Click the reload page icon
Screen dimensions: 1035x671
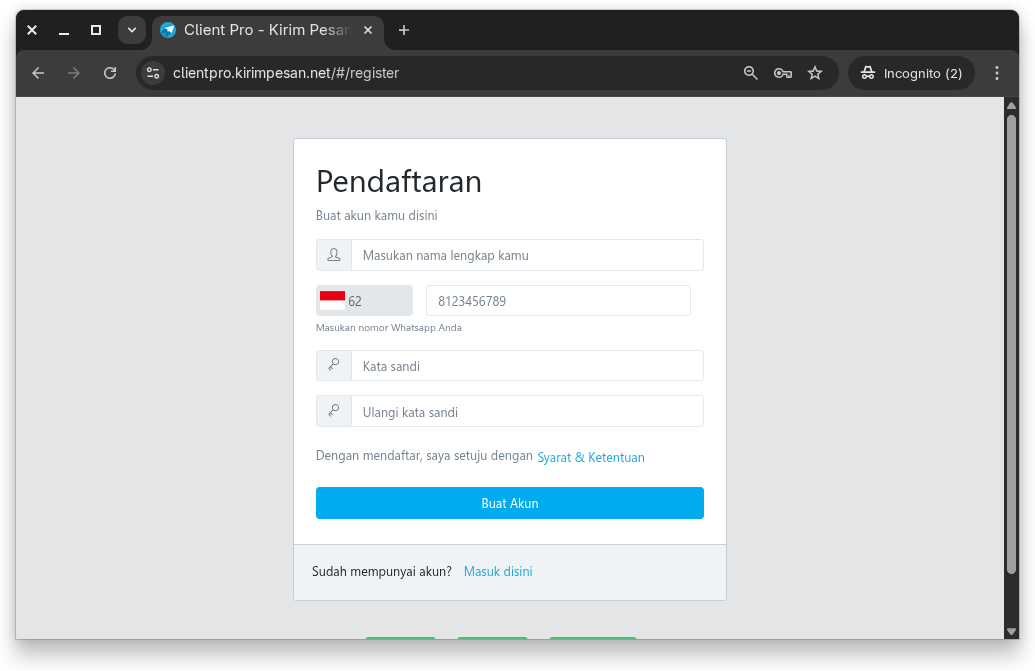[x=110, y=73]
